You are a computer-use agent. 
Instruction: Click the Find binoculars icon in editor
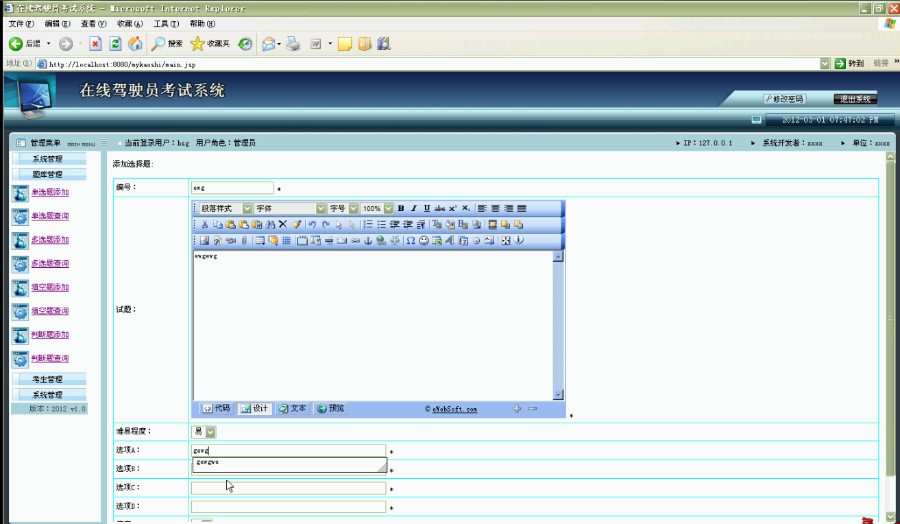click(x=270, y=225)
